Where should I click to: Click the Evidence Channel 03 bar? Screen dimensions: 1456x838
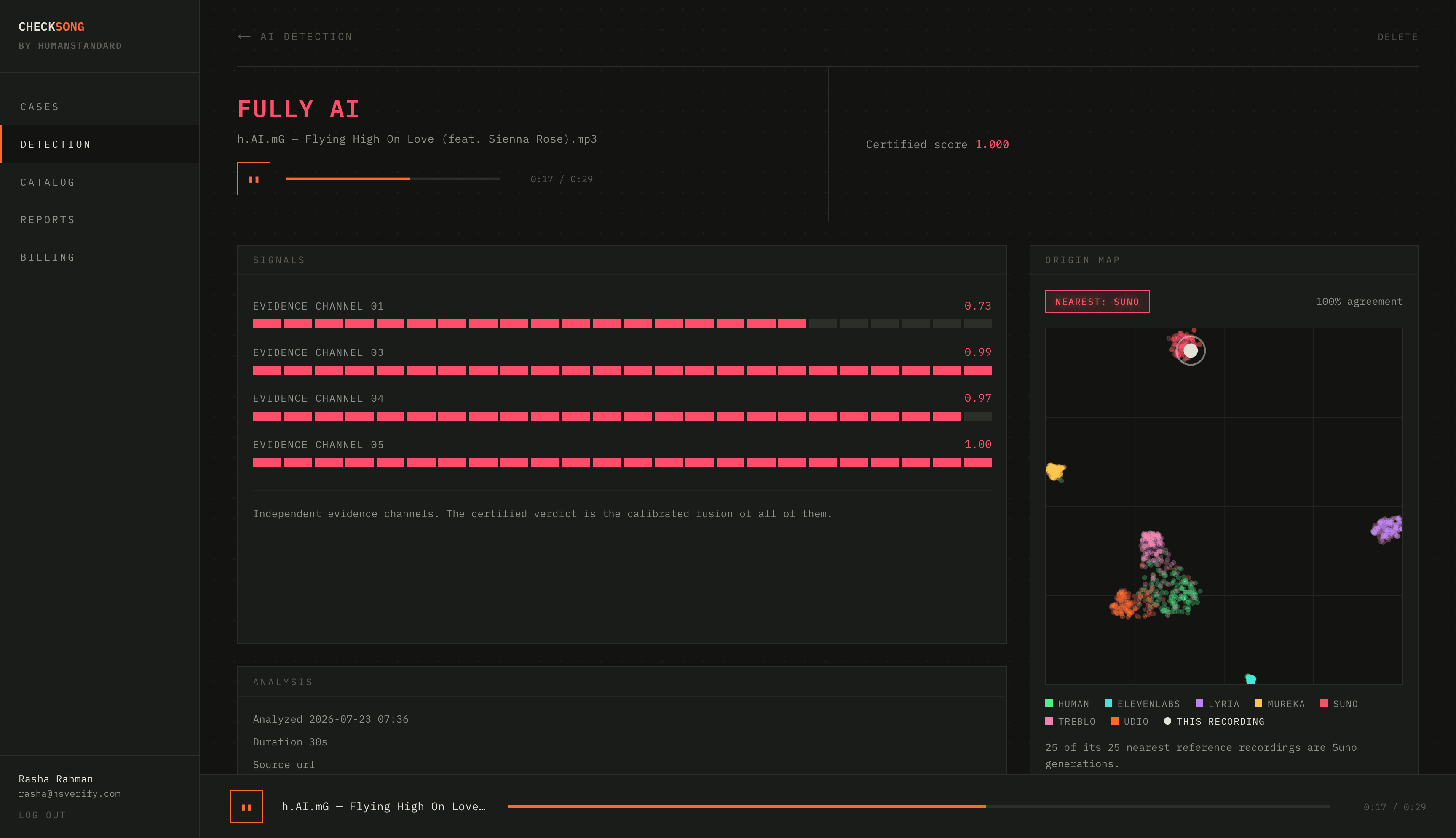(x=622, y=370)
